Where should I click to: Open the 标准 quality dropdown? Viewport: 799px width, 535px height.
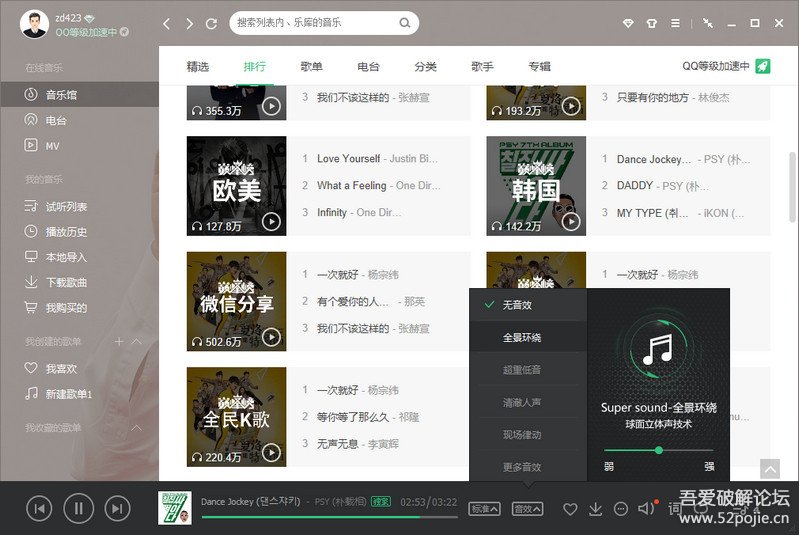pos(484,509)
